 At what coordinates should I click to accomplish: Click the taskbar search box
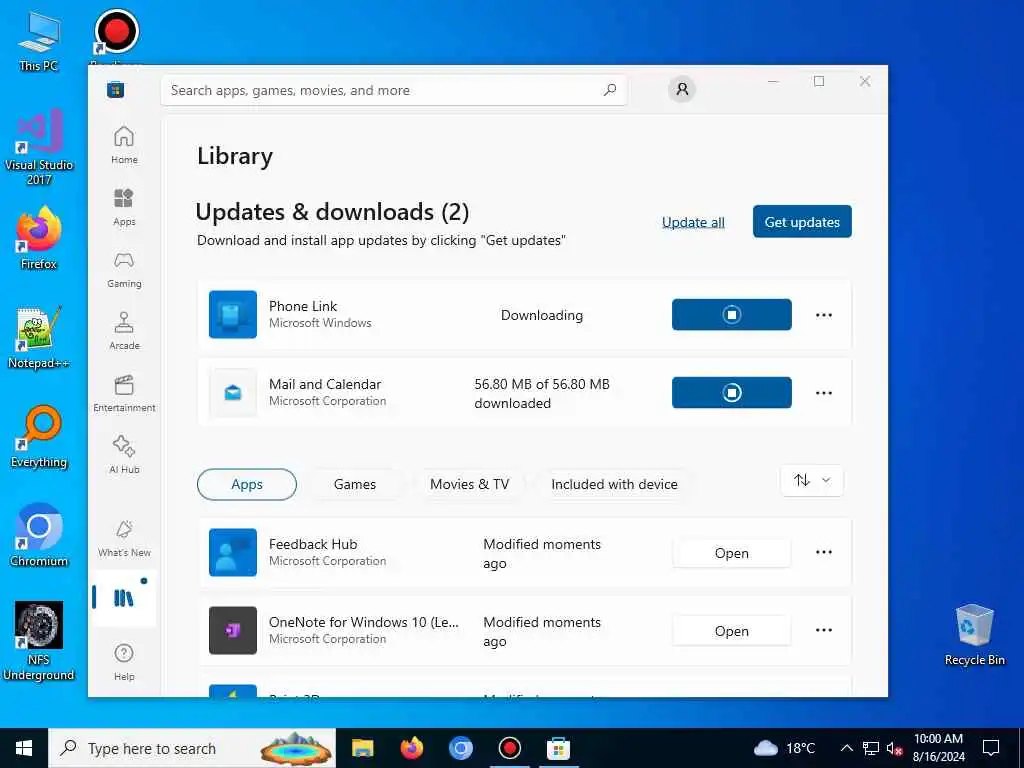[x=192, y=748]
